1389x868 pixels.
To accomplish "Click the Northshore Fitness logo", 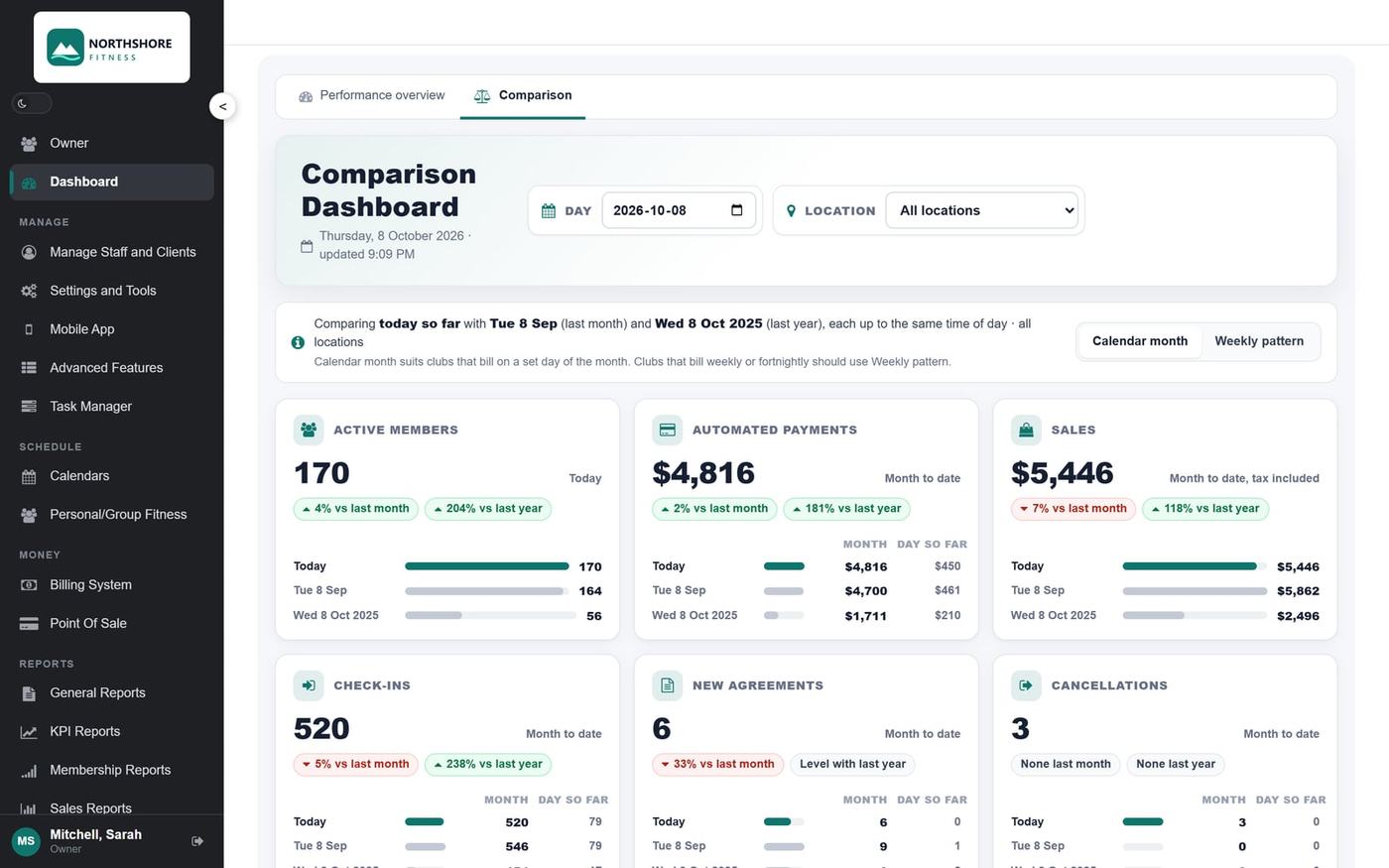I will tap(111, 48).
